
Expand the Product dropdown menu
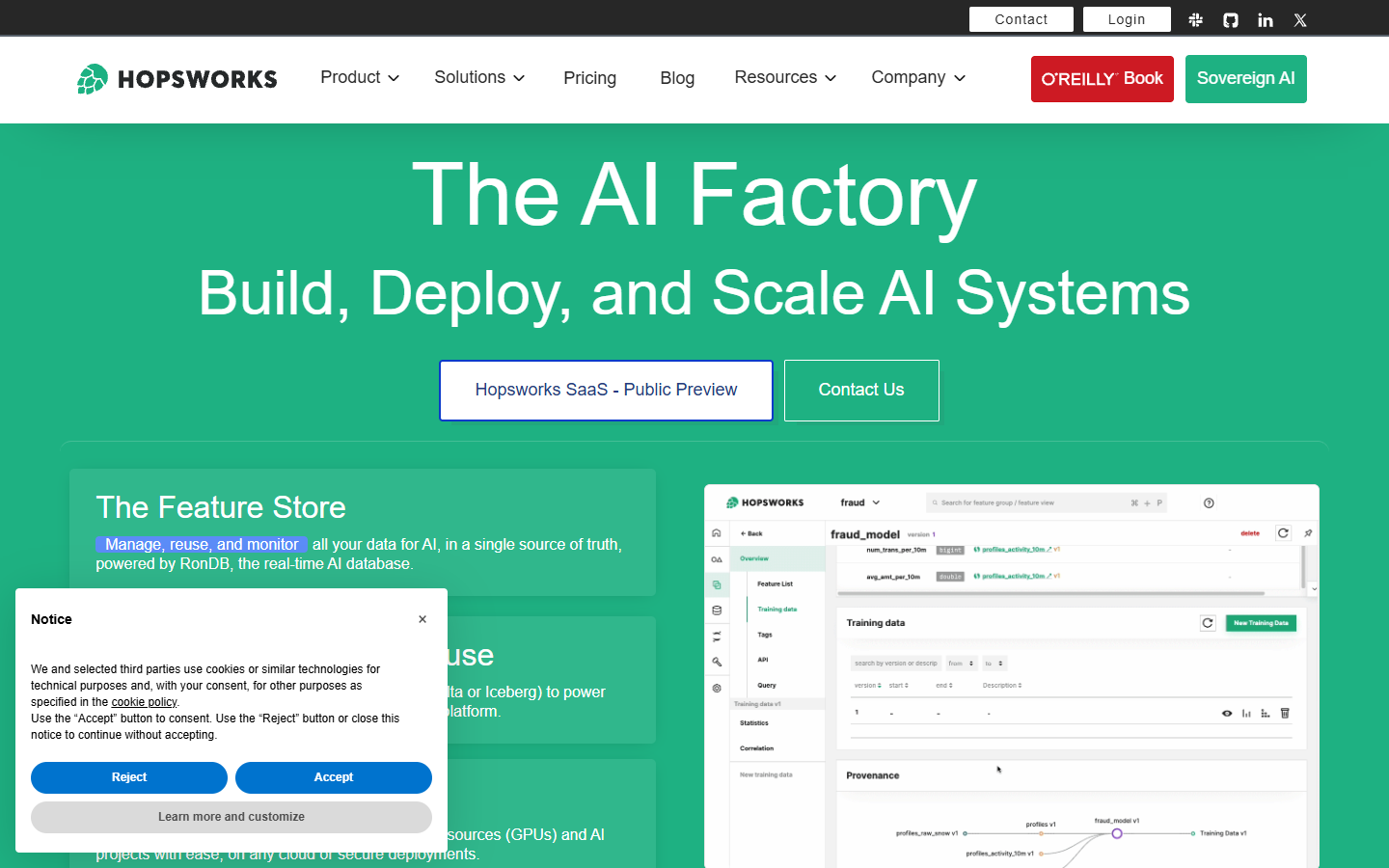[360, 77]
